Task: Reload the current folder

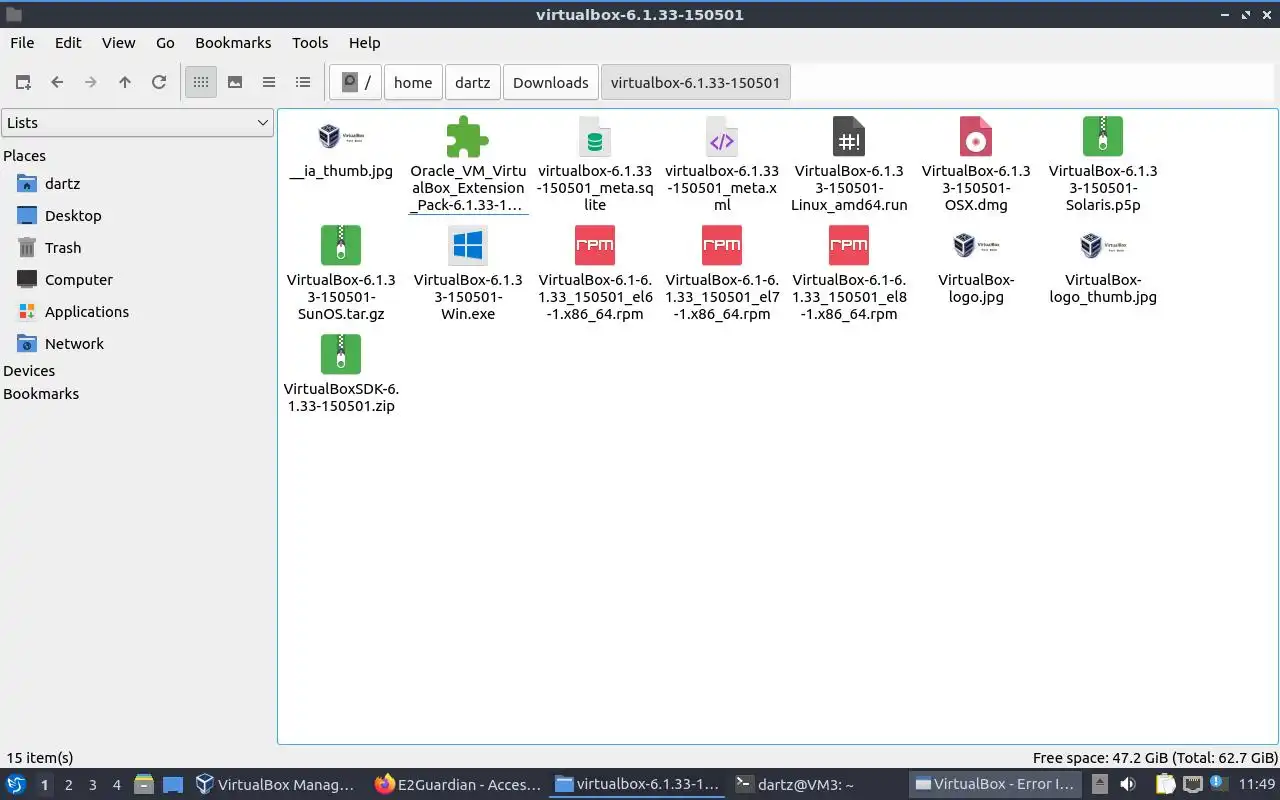Action: [x=159, y=82]
